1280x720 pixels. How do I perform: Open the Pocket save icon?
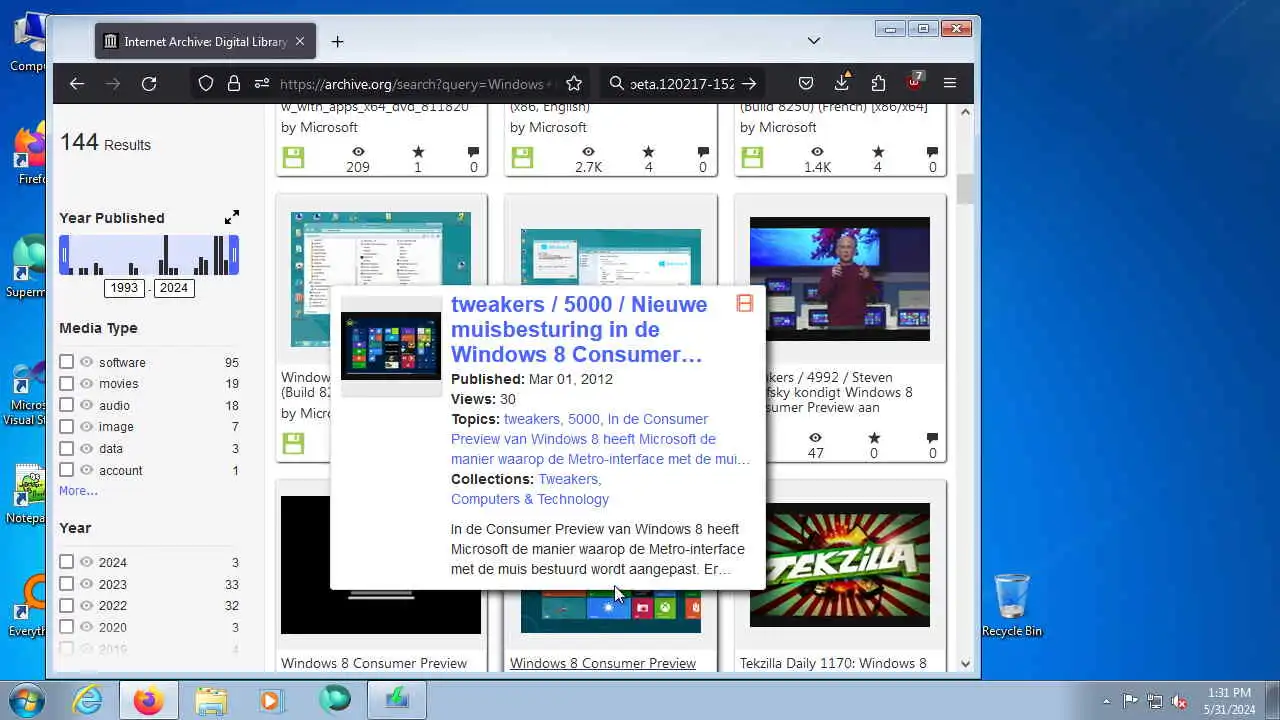[806, 84]
